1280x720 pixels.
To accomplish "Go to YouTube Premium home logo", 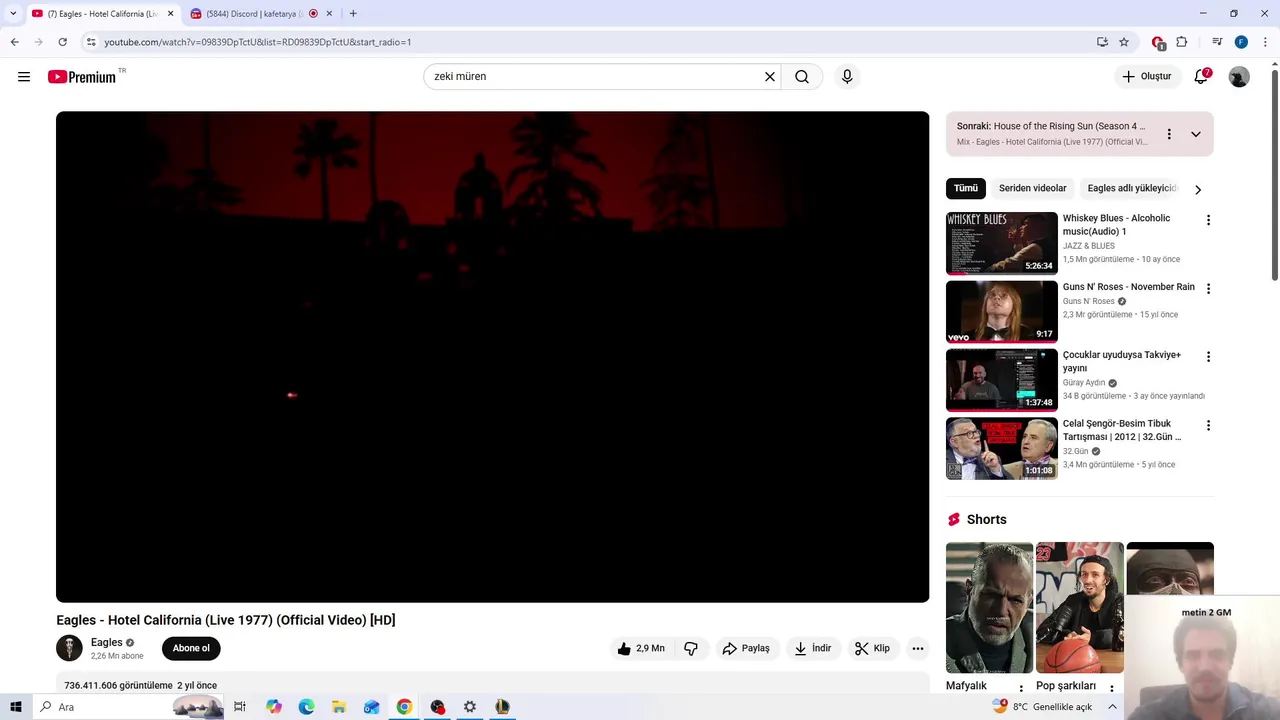I will pyautogui.click(x=82, y=77).
